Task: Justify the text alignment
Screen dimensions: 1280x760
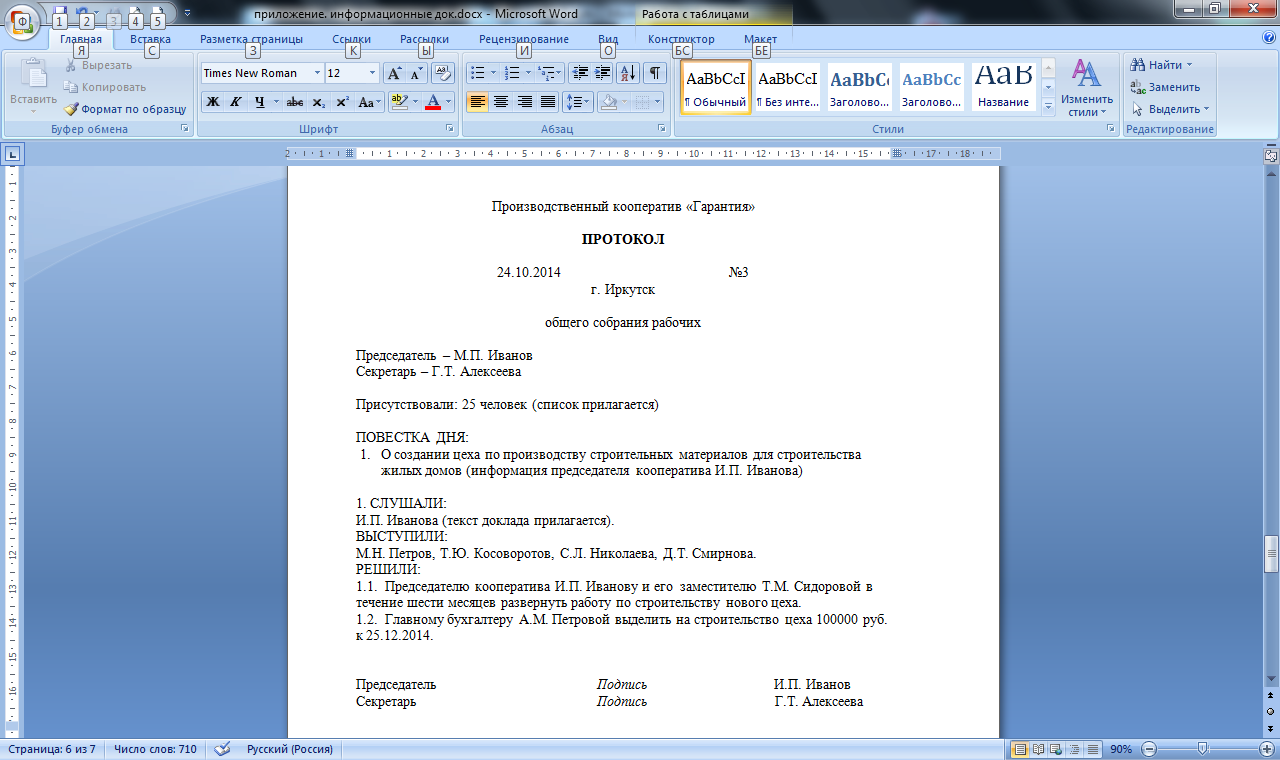Action: pos(548,102)
